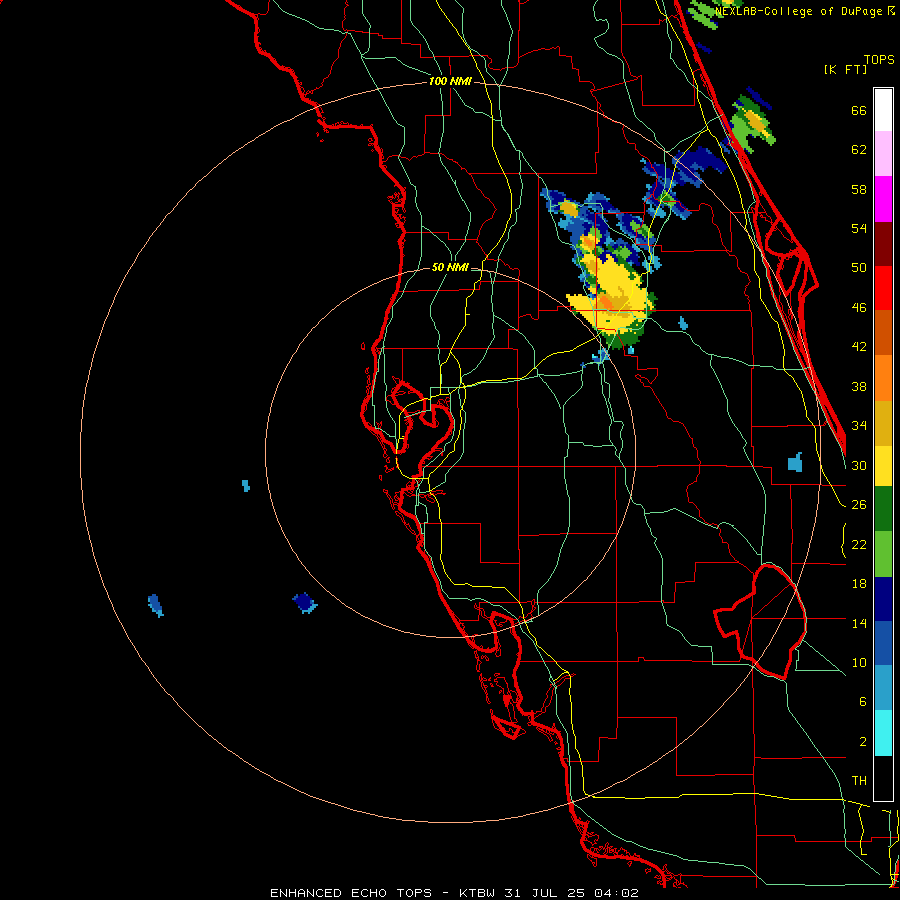The width and height of the screenshot is (900, 900).
Task: Click the "42" legend value
Action: click(859, 347)
